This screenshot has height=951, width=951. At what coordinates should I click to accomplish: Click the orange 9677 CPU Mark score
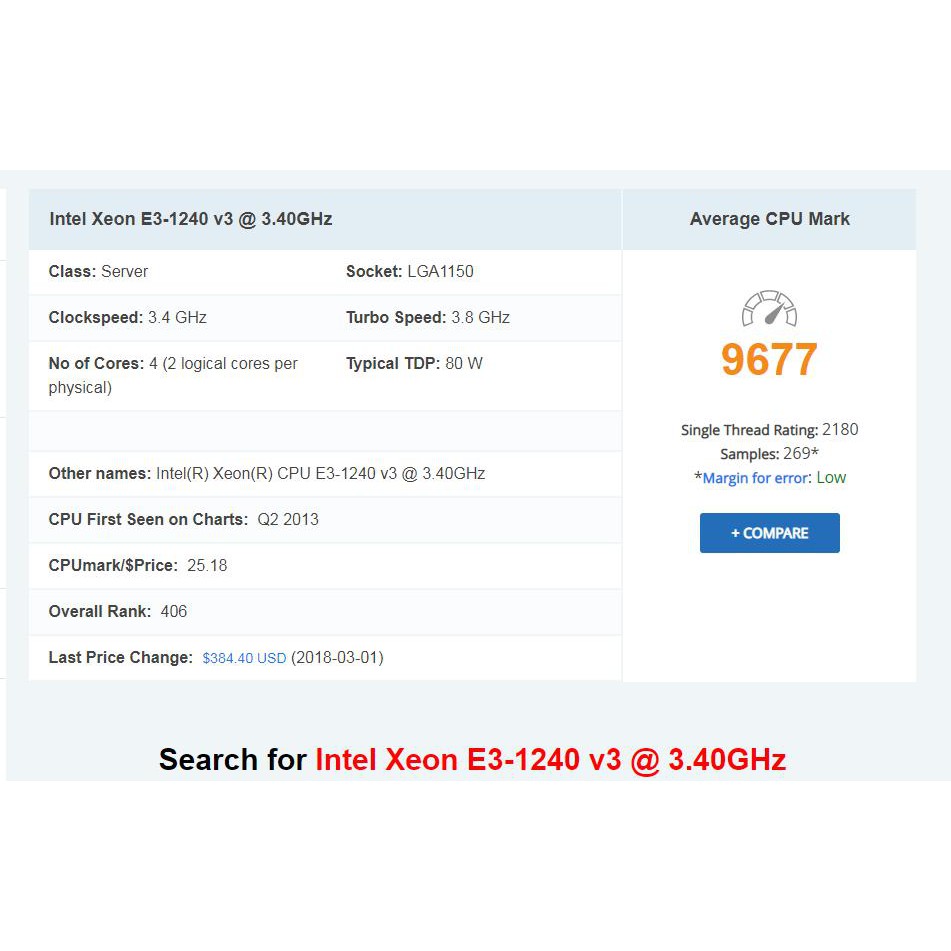point(768,358)
